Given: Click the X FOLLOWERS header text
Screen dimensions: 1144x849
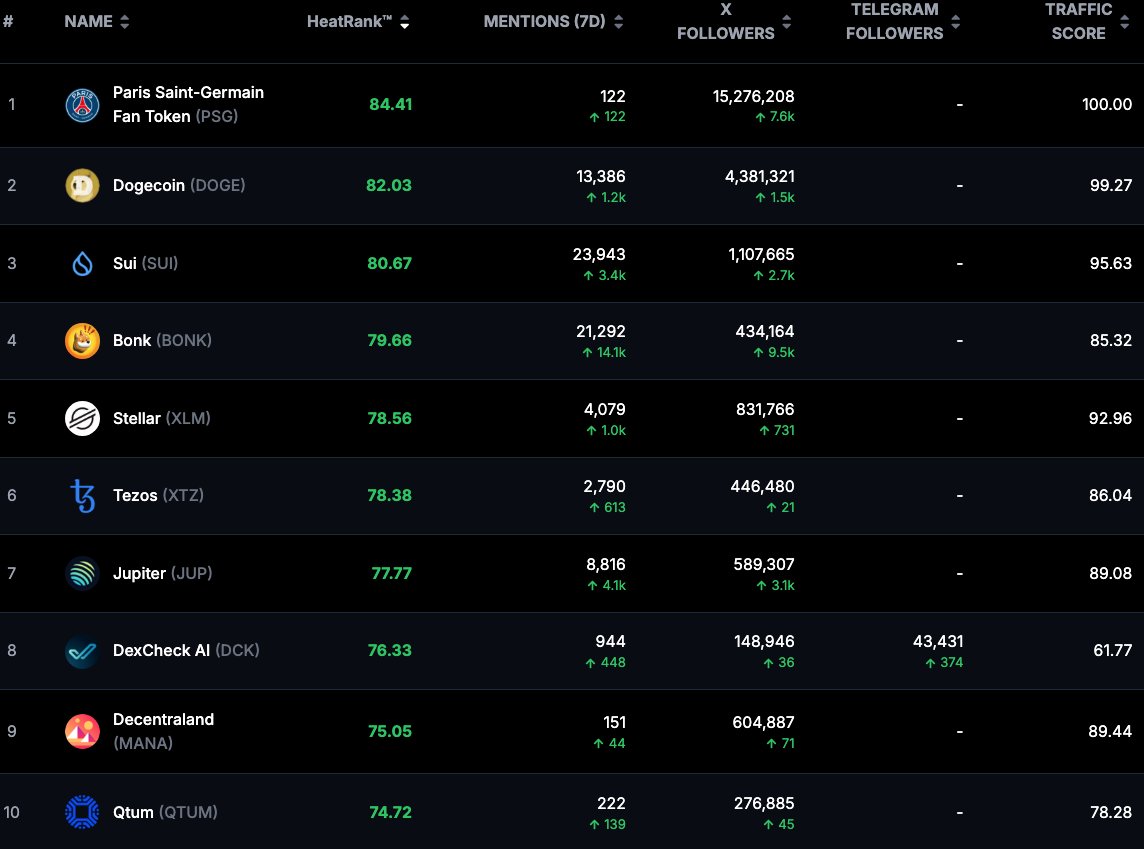Looking at the screenshot, I should pos(725,21).
